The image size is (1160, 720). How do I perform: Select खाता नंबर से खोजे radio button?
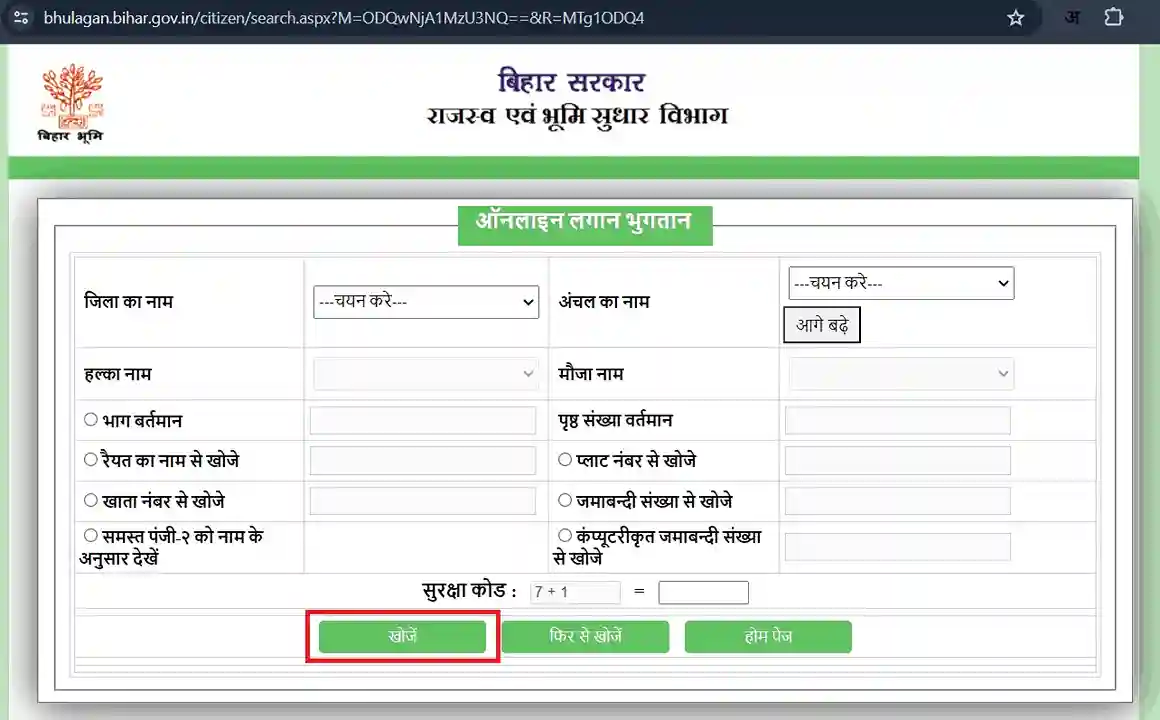pyautogui.click(x=91, y=500)
